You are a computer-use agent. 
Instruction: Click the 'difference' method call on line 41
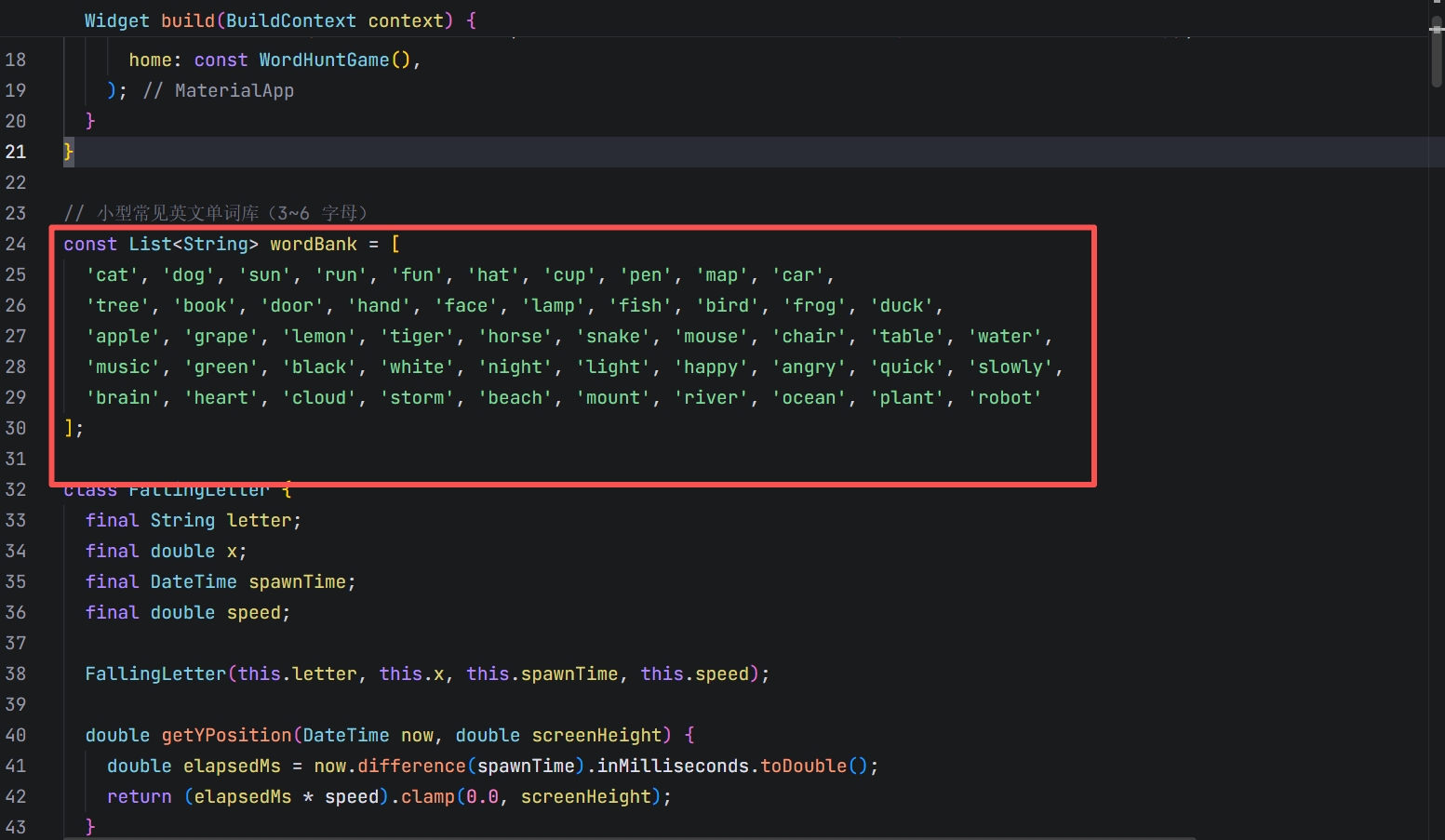pyautogui.click(x=411, y=766)
